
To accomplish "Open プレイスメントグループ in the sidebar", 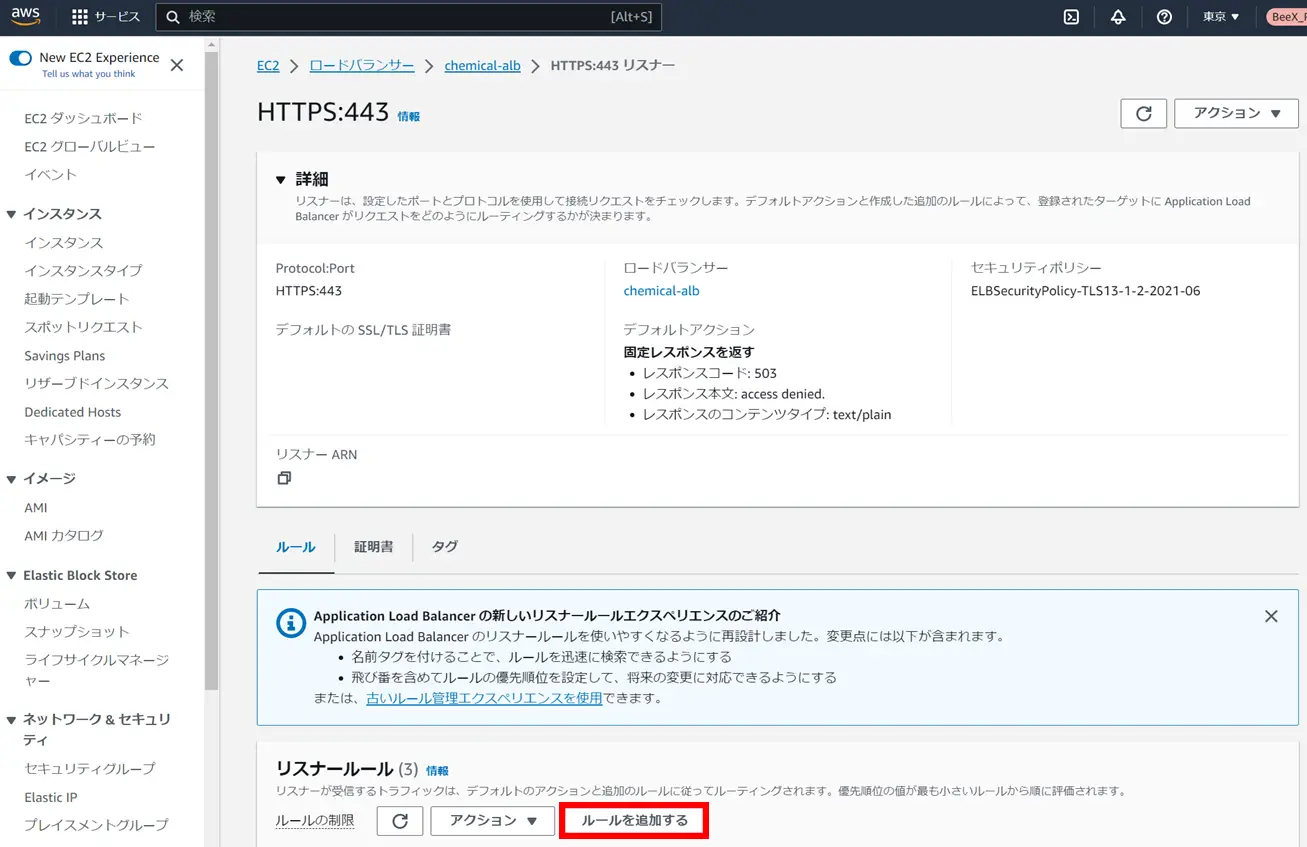I will pos(96,825).
